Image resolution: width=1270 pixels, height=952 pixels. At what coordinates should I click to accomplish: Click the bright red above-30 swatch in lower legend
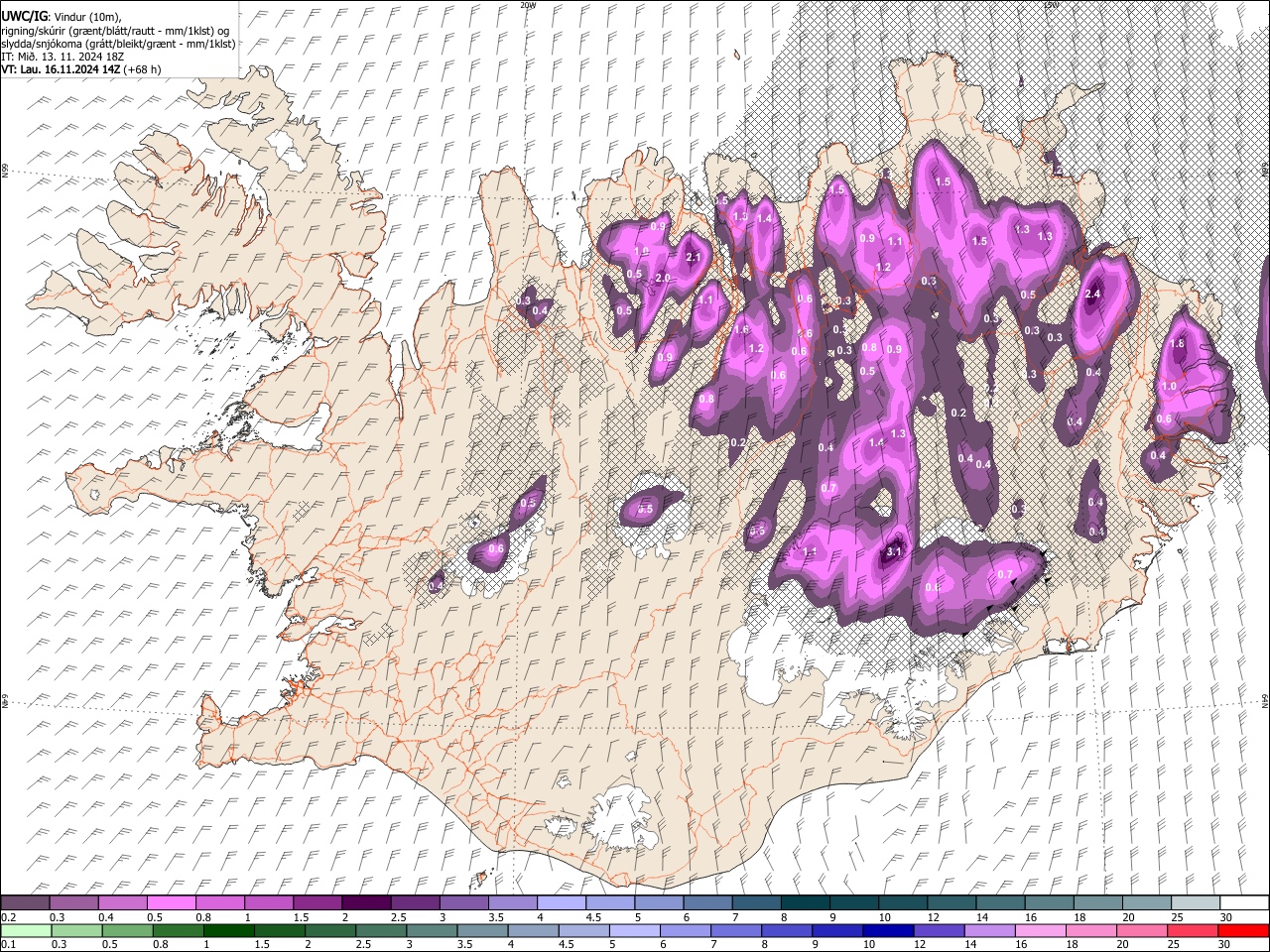tap(1242, 930)
